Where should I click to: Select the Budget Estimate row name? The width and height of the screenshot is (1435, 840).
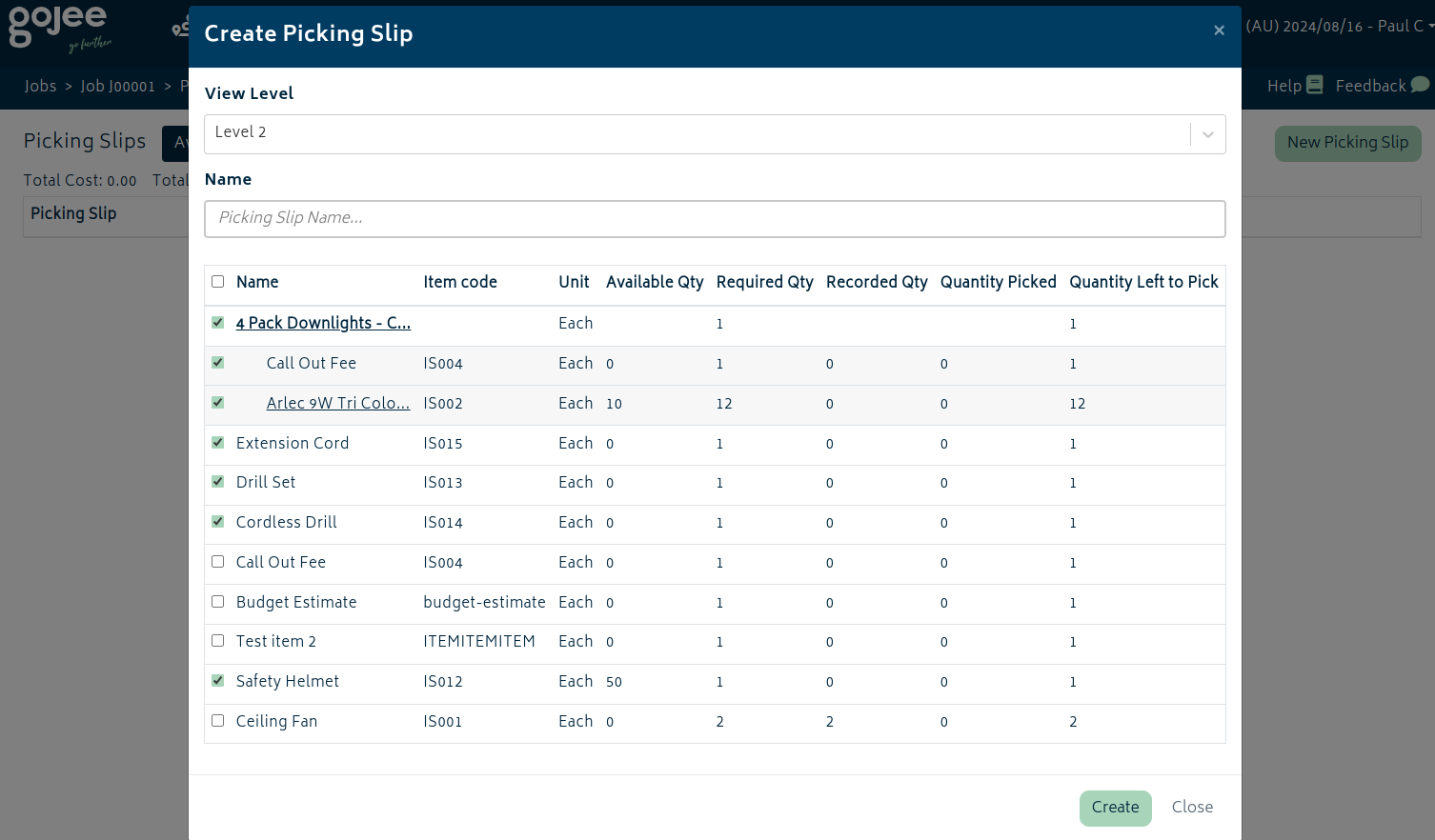point(296,602)
